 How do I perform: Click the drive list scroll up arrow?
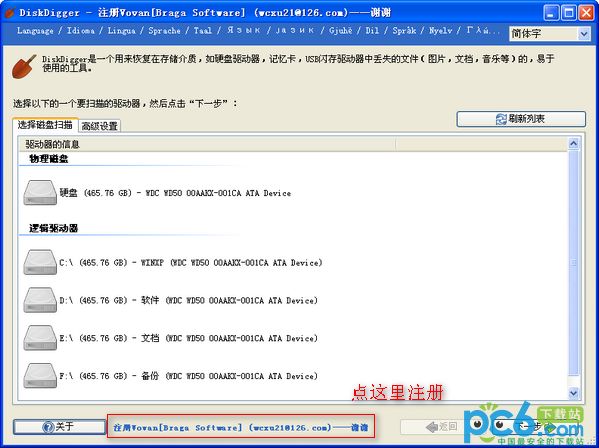(x=573, y=144)
